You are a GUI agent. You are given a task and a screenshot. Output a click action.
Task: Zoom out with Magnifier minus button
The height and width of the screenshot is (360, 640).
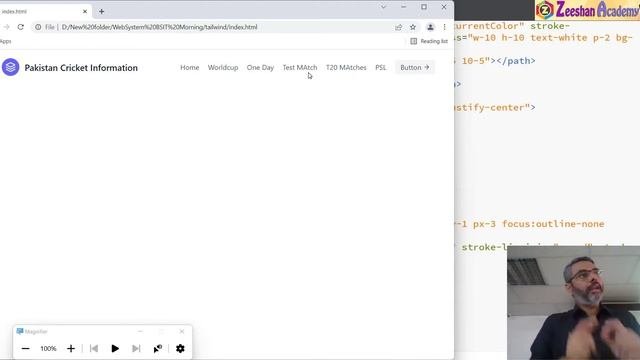pyautogui.click(x=25, y=349)
